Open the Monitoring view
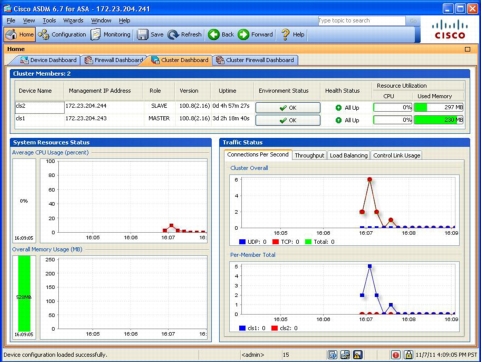This screenshot has height=364, width=482. (x=111, y=34)
